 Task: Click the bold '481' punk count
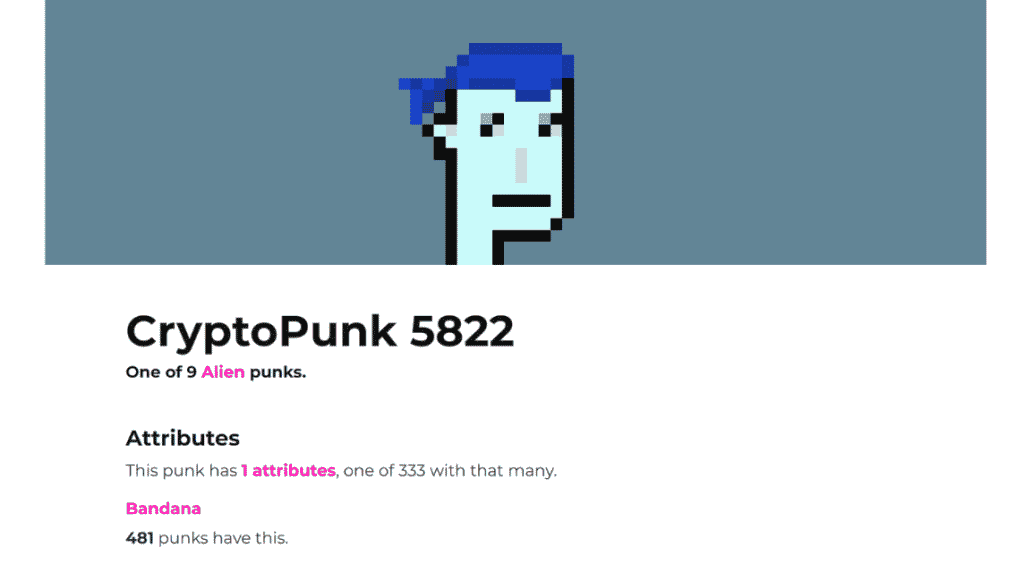[140, 538]
